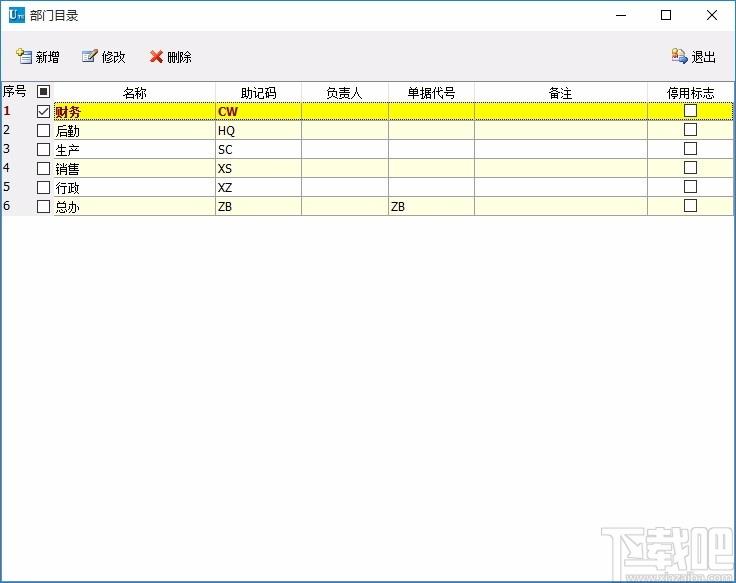Click the 备注 column header

click(x=560, y=92)
